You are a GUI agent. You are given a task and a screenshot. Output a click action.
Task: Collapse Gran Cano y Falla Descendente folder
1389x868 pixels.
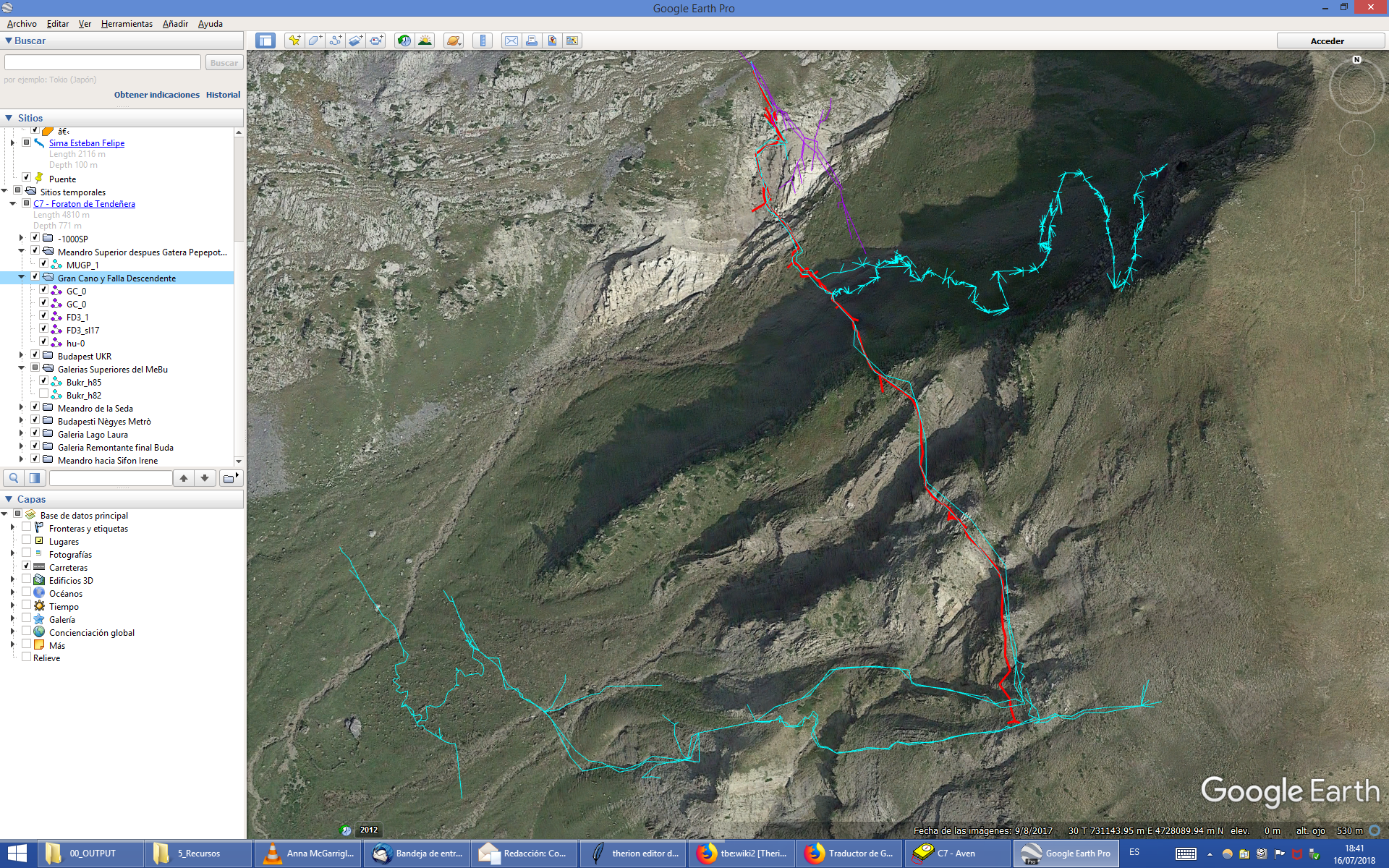pos(21,277)
